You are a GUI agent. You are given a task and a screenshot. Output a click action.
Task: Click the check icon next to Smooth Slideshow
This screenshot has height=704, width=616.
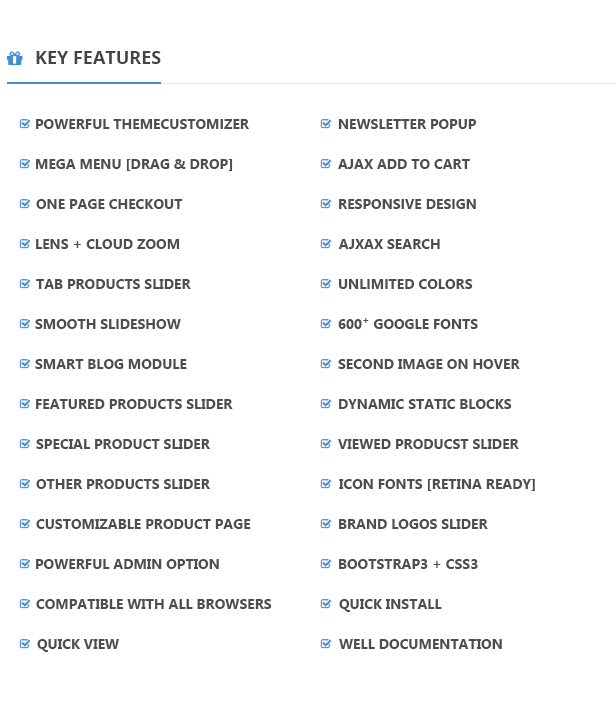25,323
